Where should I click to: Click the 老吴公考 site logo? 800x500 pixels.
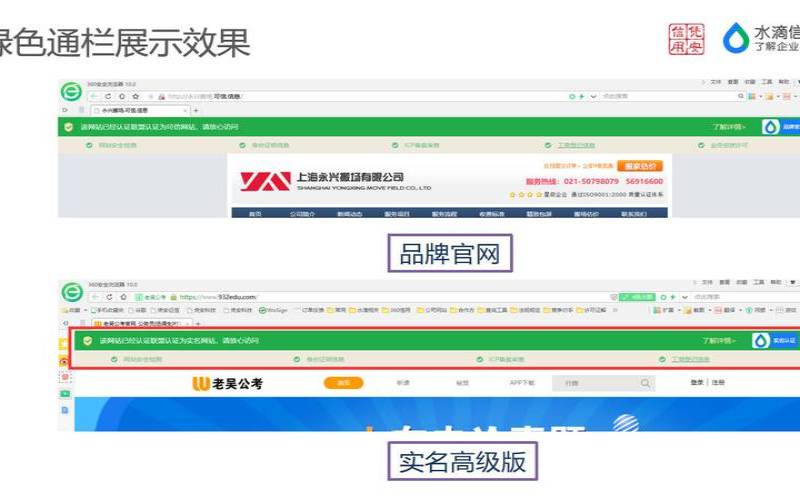[x=227, y=384]
